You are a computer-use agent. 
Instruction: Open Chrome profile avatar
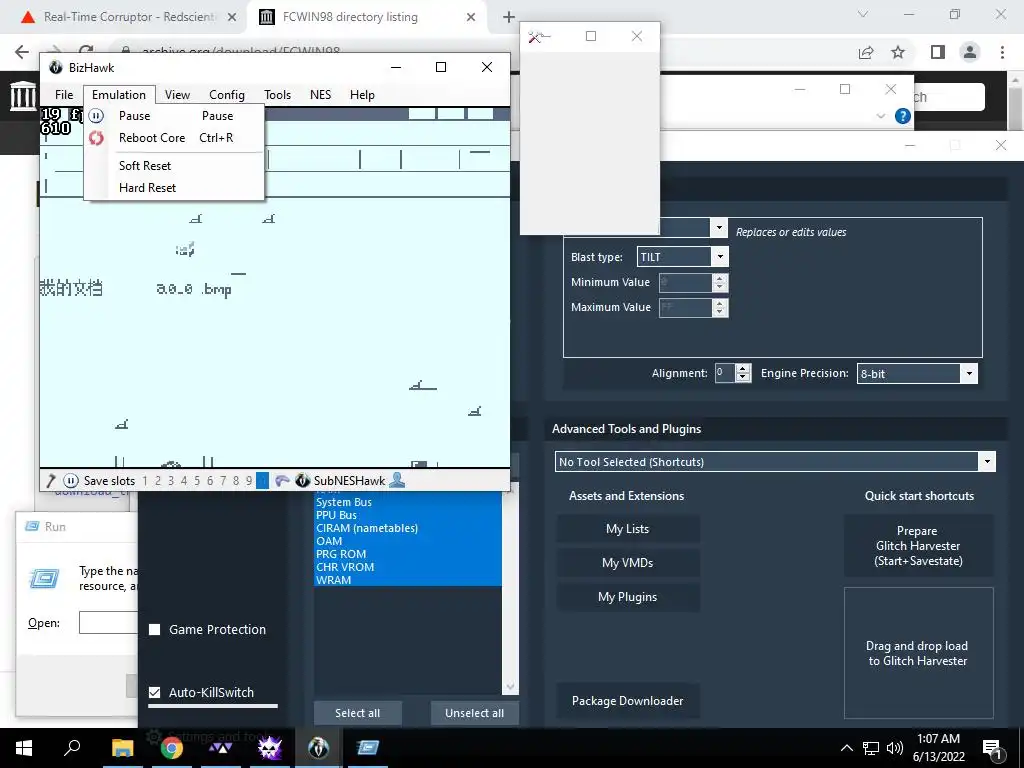tap(970, 52)
